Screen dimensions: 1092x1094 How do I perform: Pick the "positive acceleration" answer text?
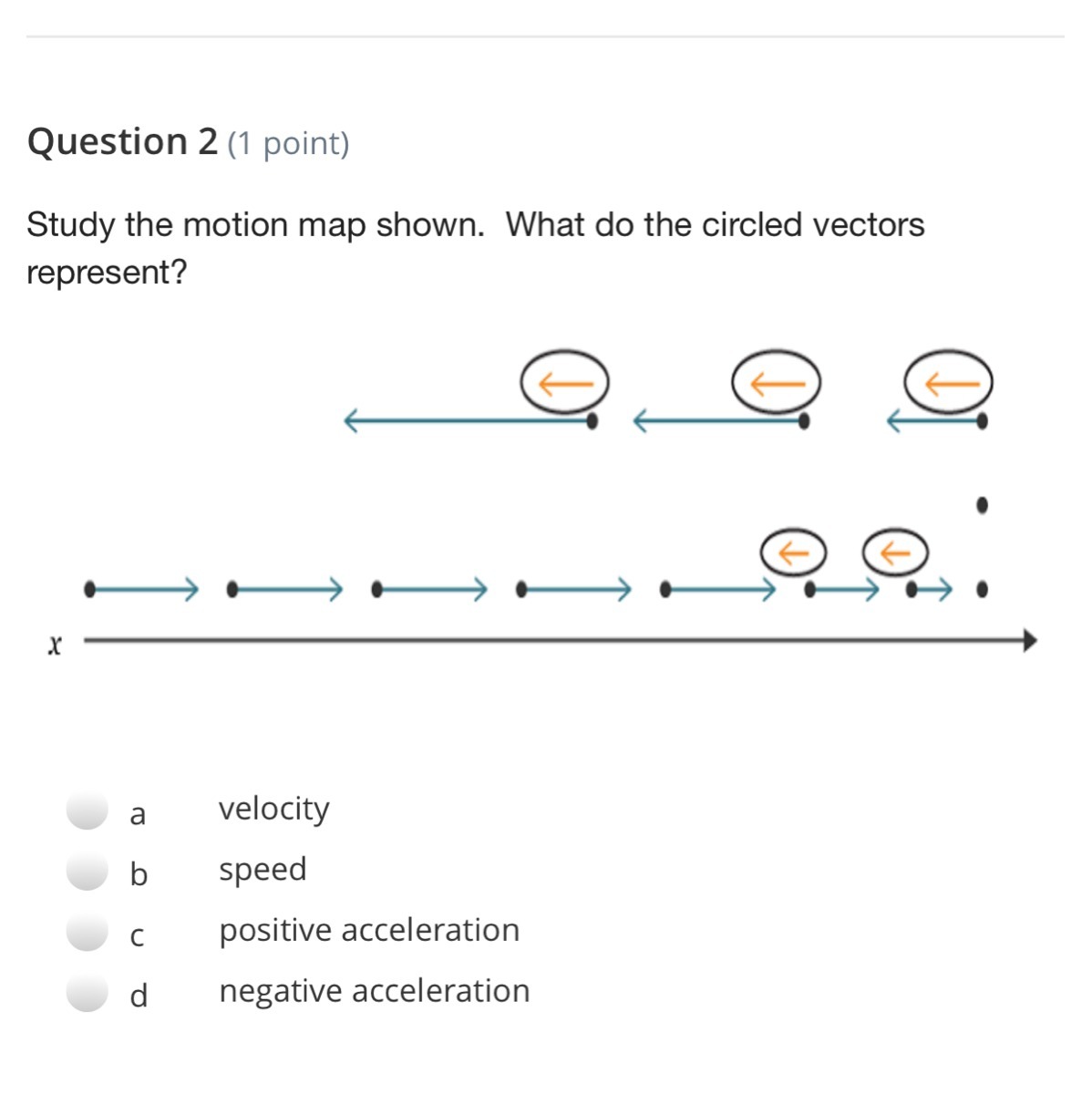click(x=369, y=930)
